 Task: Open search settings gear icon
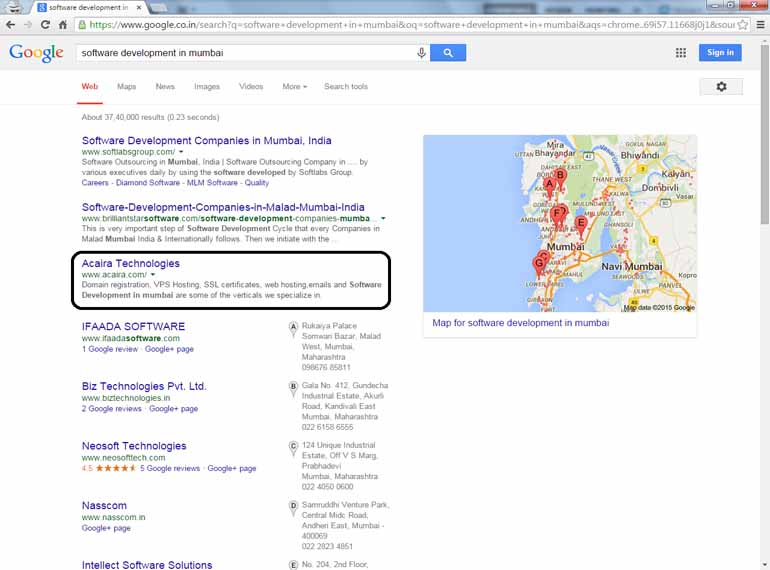721,86
